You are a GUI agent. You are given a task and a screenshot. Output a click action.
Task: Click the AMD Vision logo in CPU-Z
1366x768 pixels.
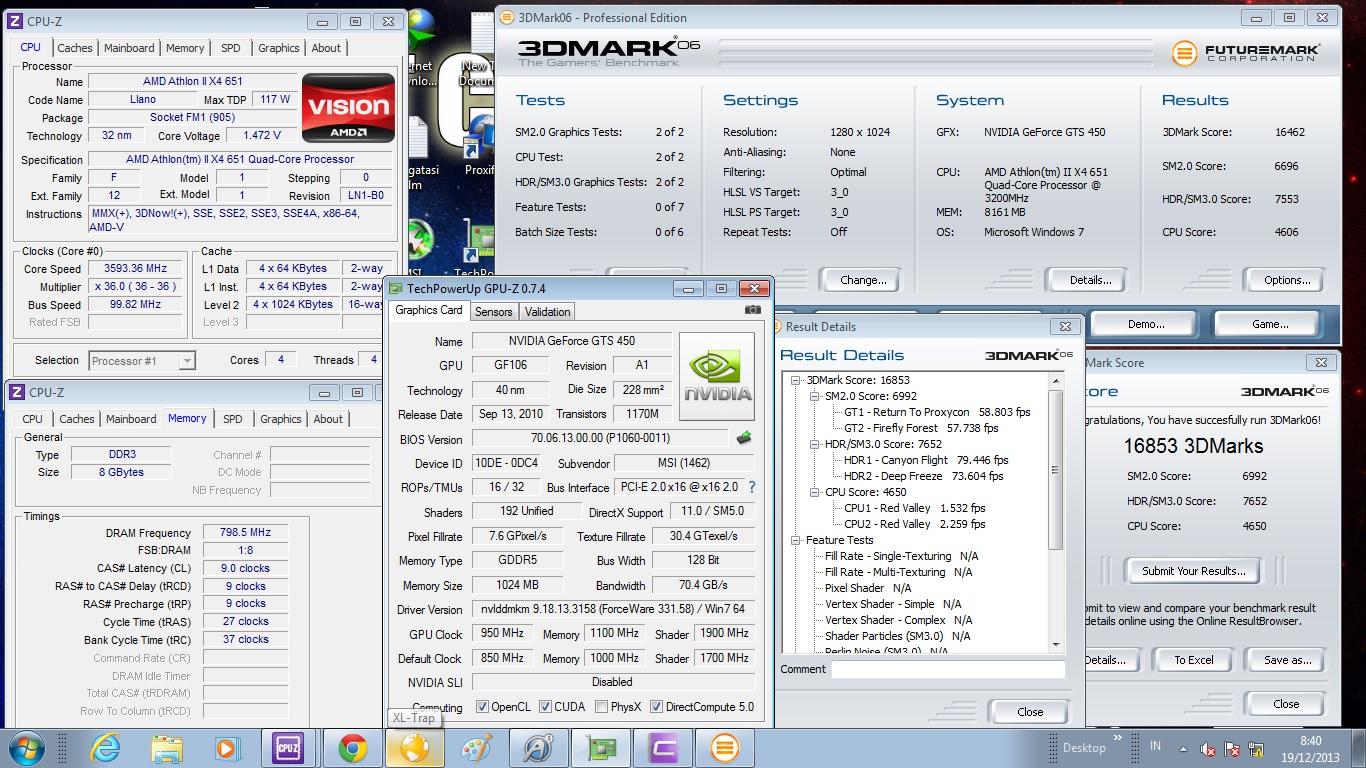[348, 107]
